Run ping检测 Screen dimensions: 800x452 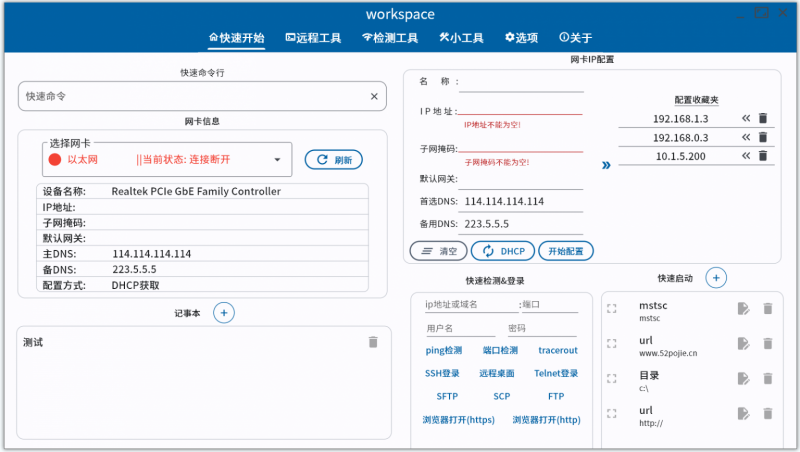(x=443, y=350)
